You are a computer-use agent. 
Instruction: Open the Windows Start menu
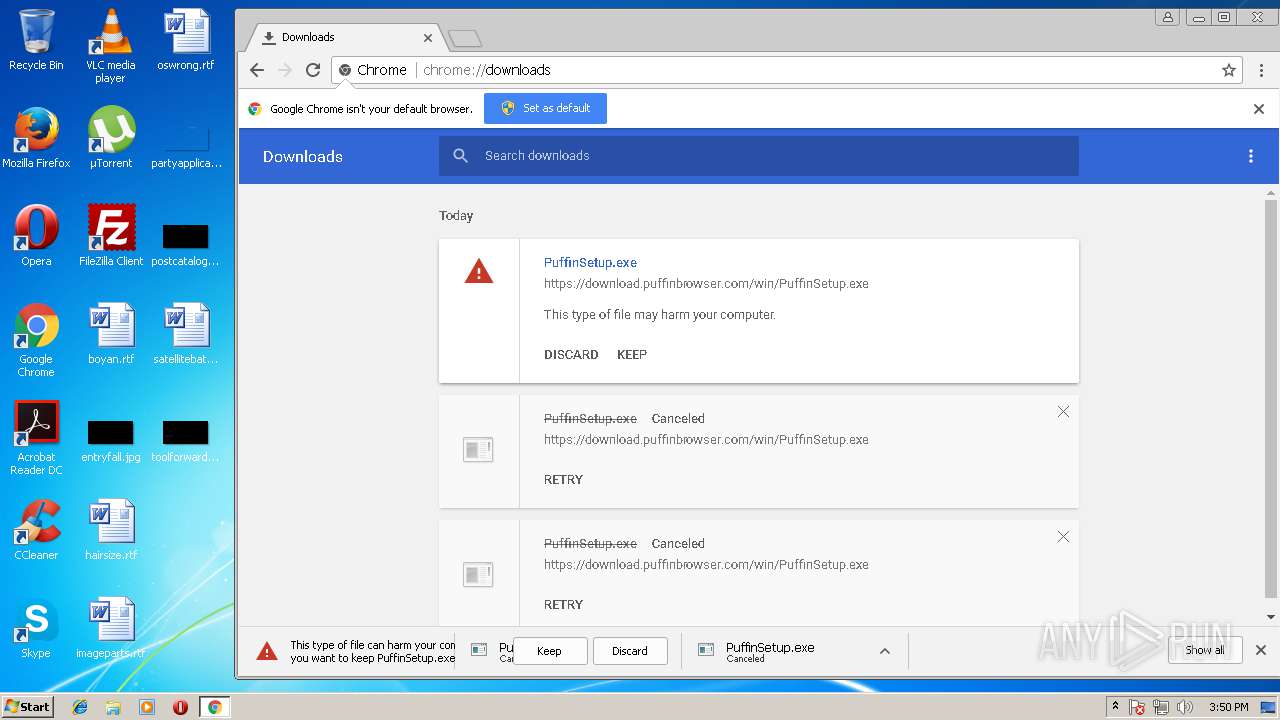(x=28, y=707)
